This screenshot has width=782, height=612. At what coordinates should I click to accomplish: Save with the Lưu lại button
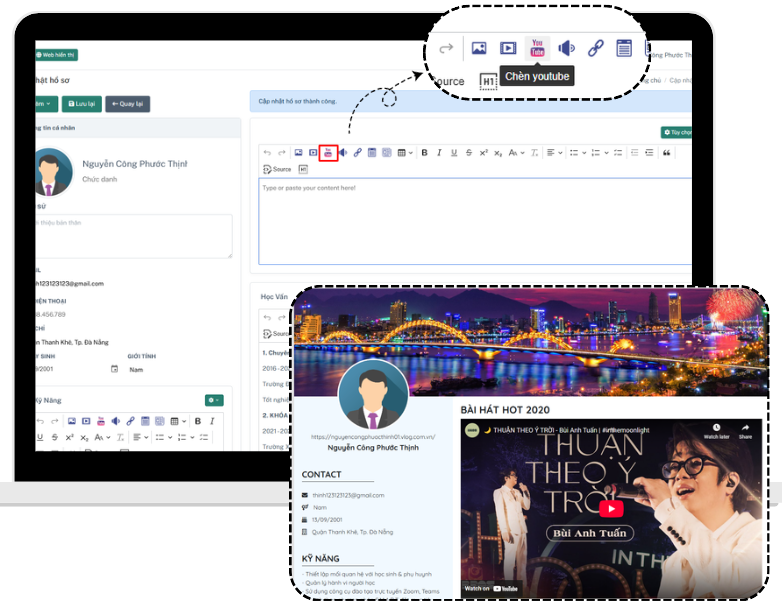click(82, 104)
